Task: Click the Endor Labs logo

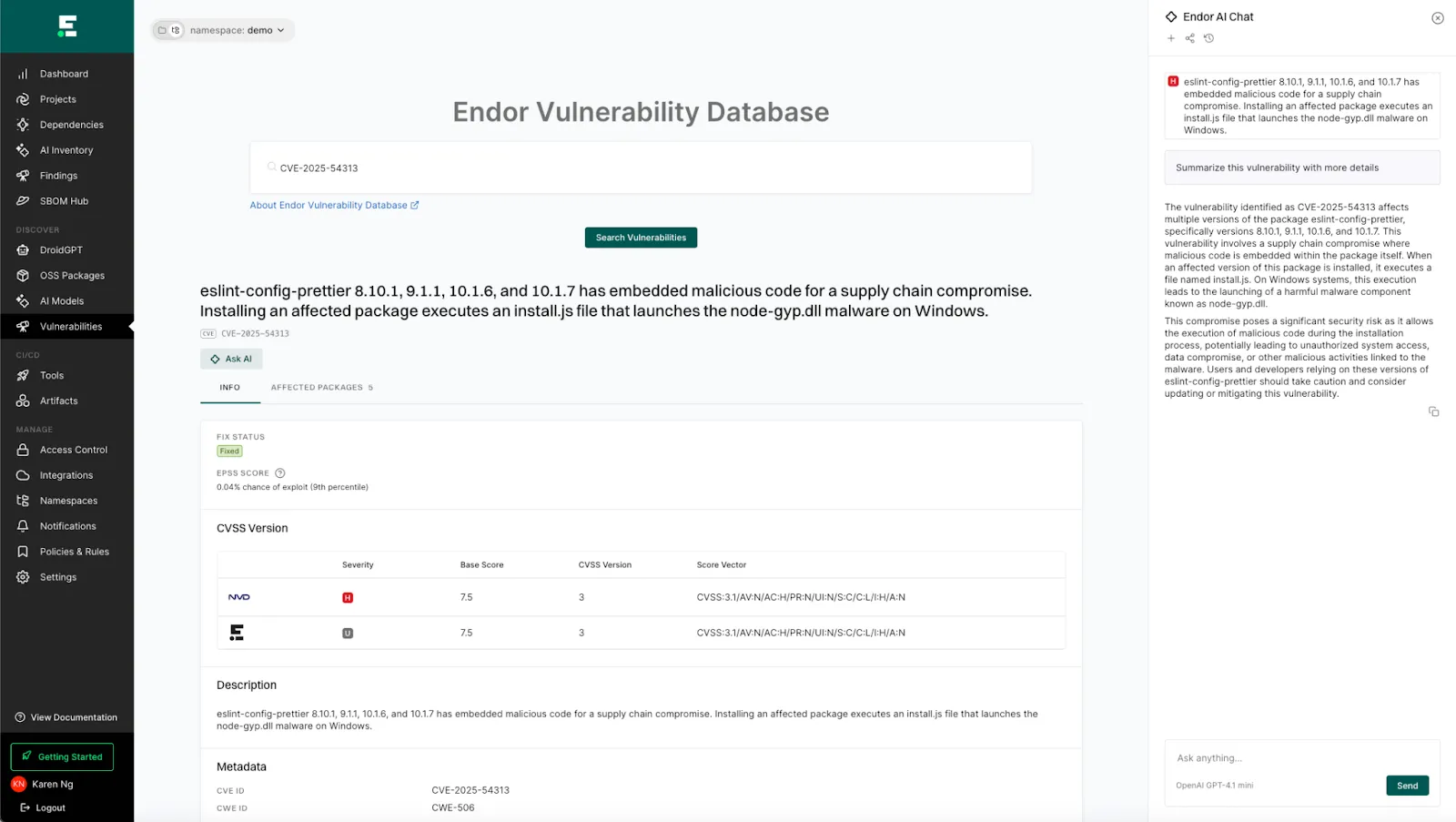Action: coord(67,26)
